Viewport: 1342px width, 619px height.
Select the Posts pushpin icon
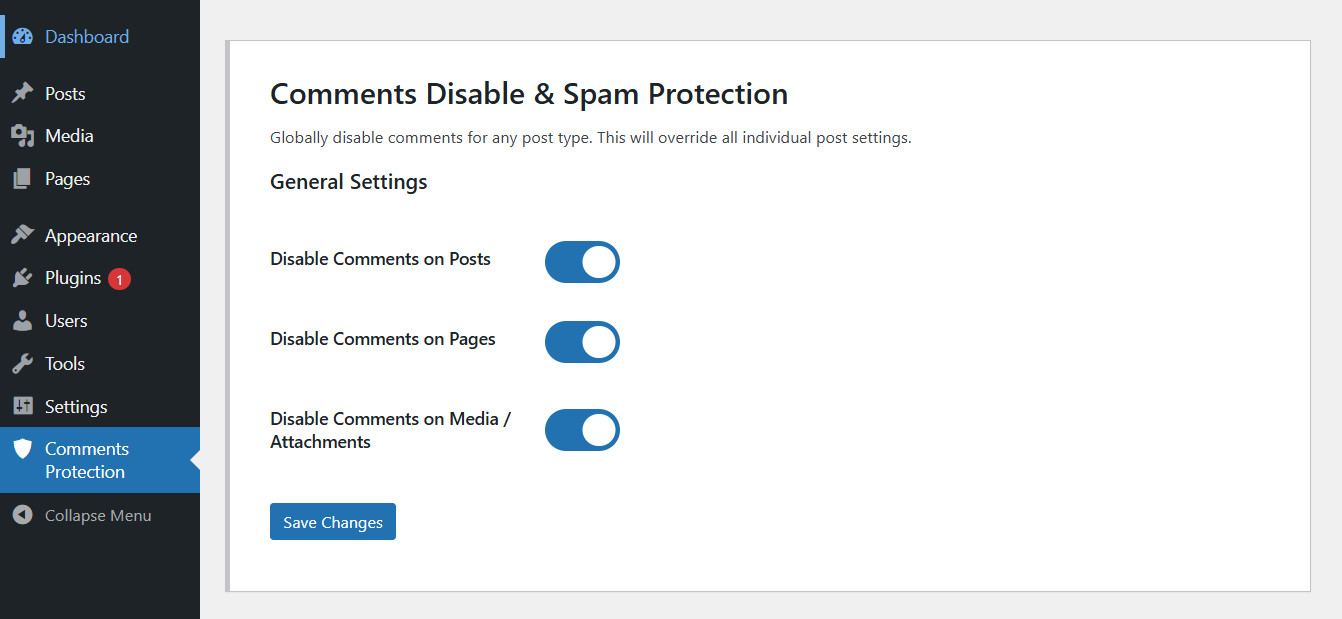[x=23, y=92]
